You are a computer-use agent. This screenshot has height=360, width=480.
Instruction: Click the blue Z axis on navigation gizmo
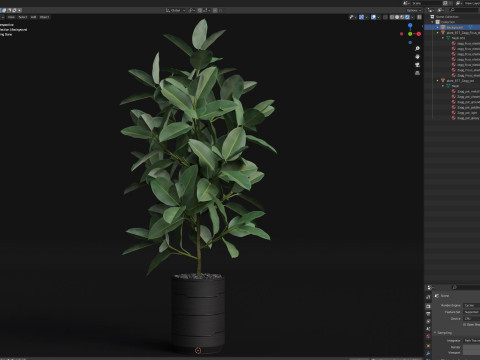point(410,25)
